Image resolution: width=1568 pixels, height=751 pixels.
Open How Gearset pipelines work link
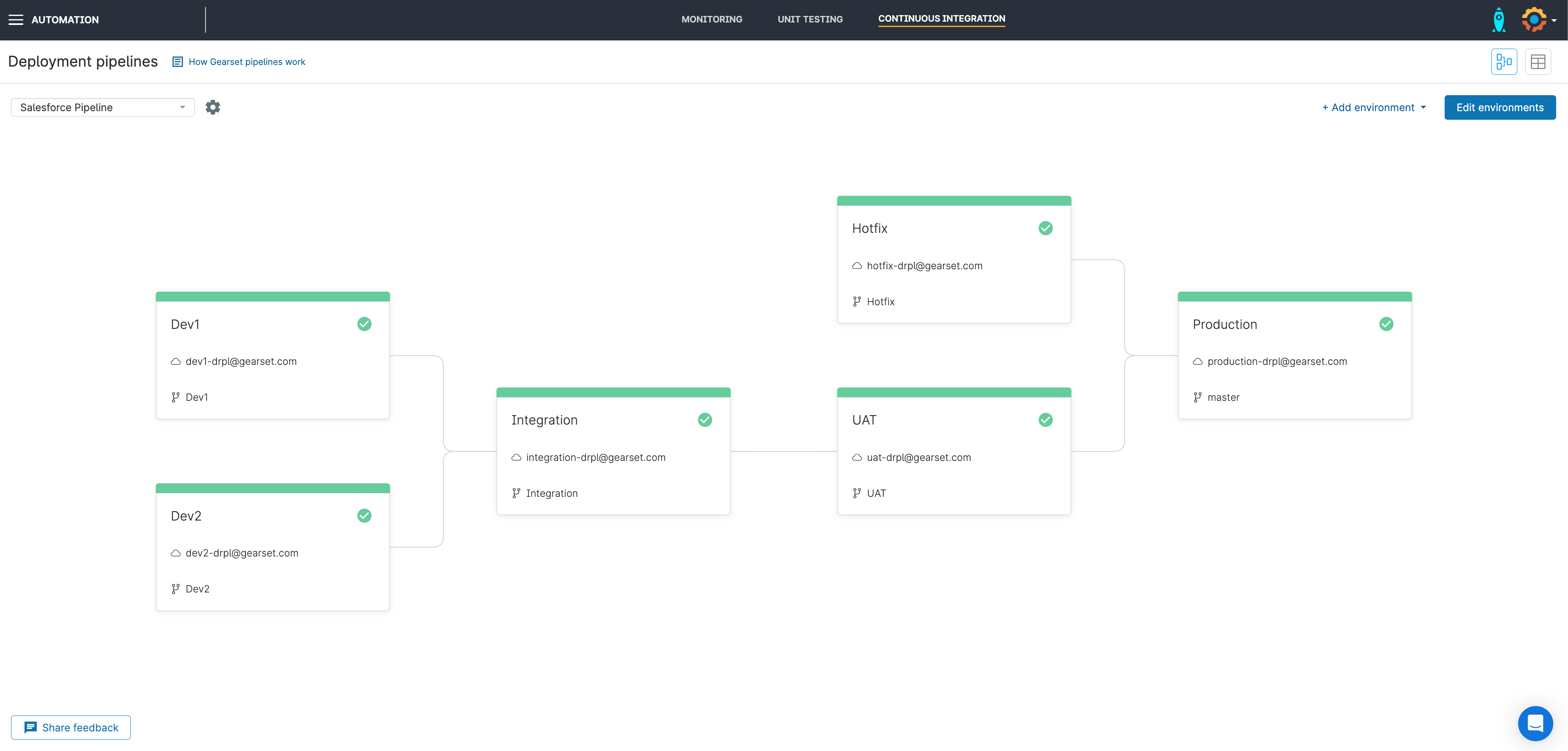click(246, 62)
